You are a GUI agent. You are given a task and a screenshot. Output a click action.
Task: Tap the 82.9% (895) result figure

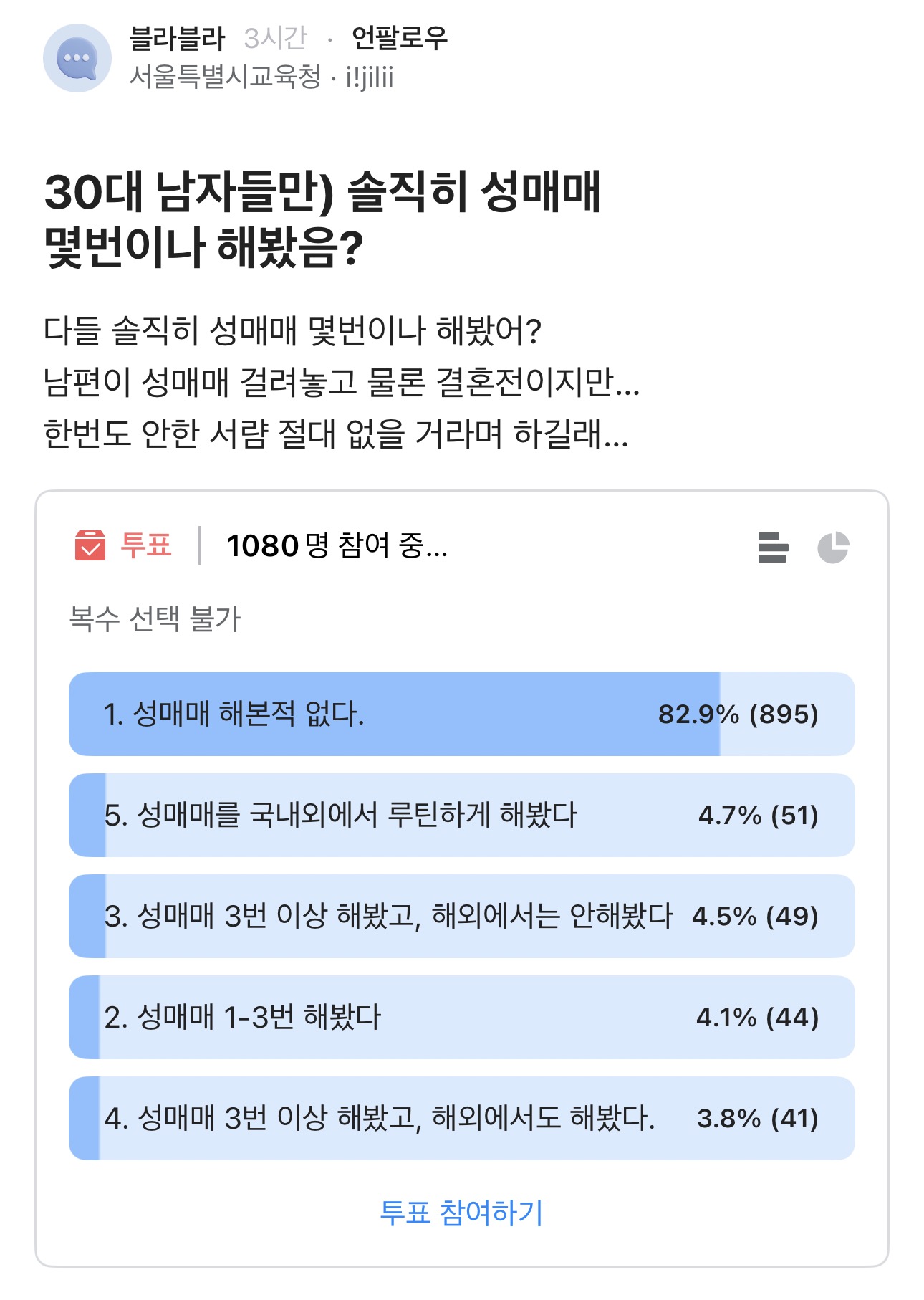(x=738, y=714)
